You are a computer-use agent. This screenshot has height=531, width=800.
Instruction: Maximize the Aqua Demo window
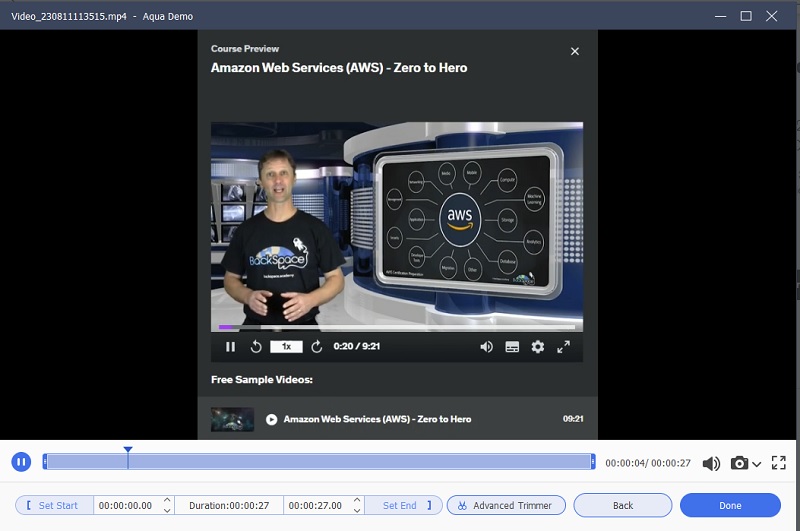click(x=746, y=16)
